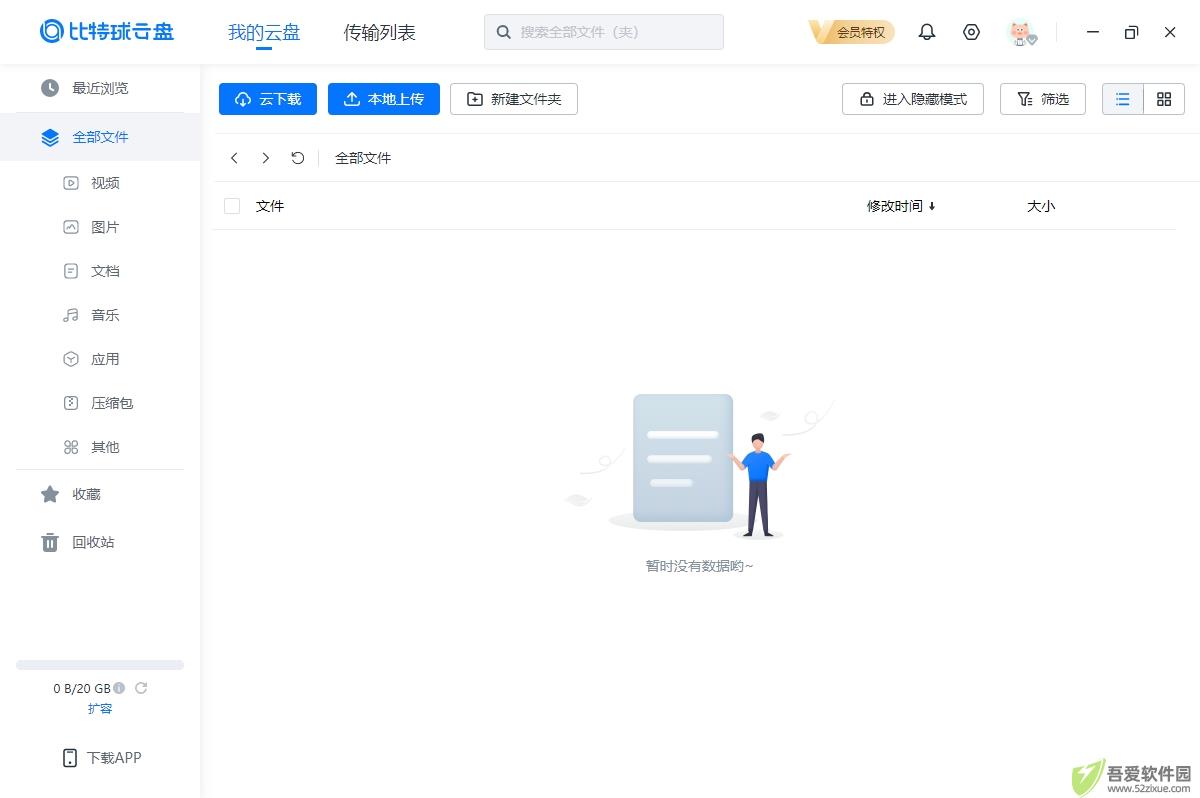Switch to grid view
1200x798 pixels.
pos(1164,99)
